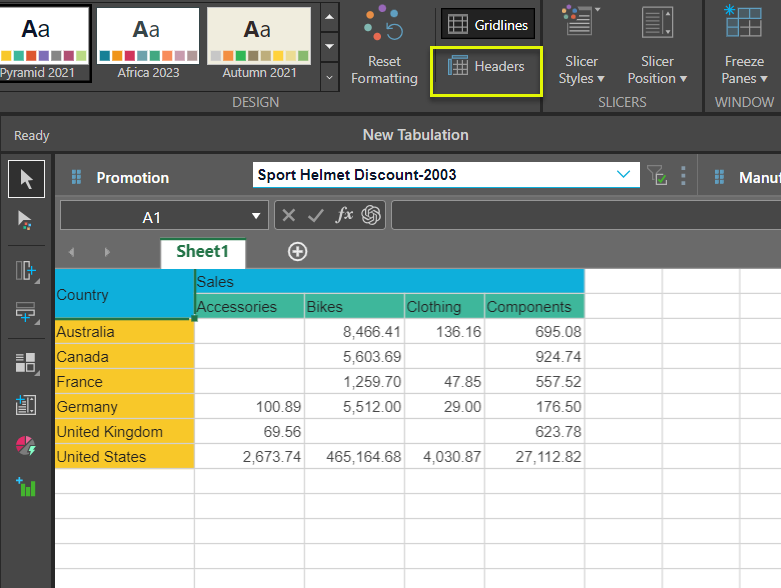Image resolution: width=781 pixels, height=588 pixels.
Task: Select the arrow pointer tool in sidebar
Action: click(x=26, y=179)
